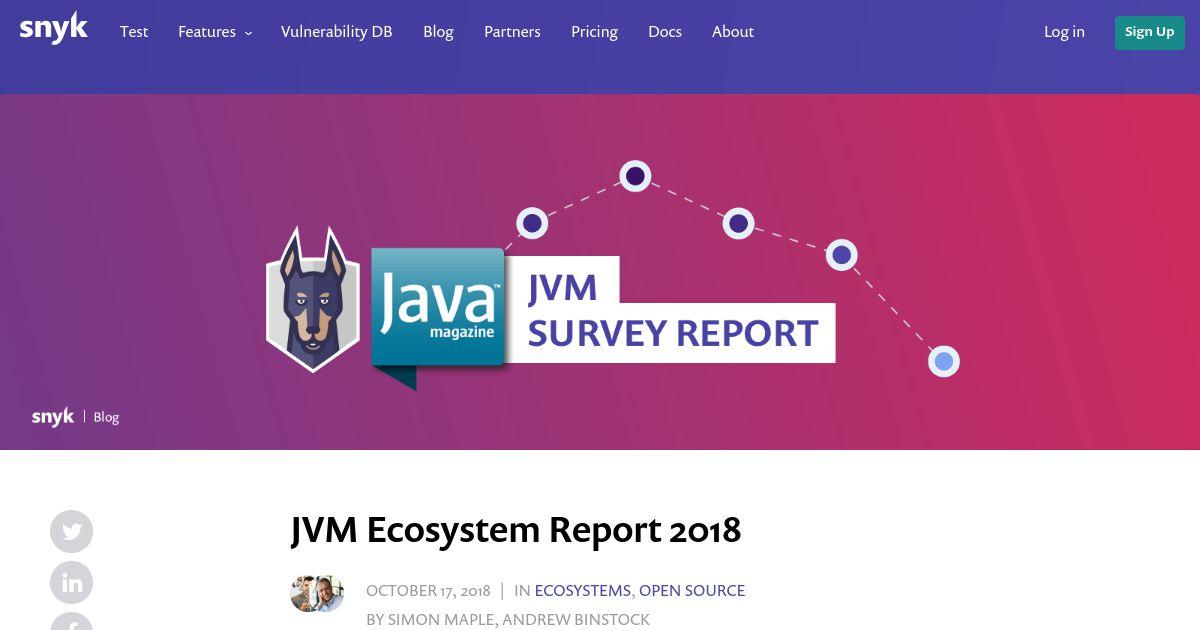The width and height of the screenshot is (1200, 630).
Task: Open Docs from the top navigation
Action: (x=665, y=32)
